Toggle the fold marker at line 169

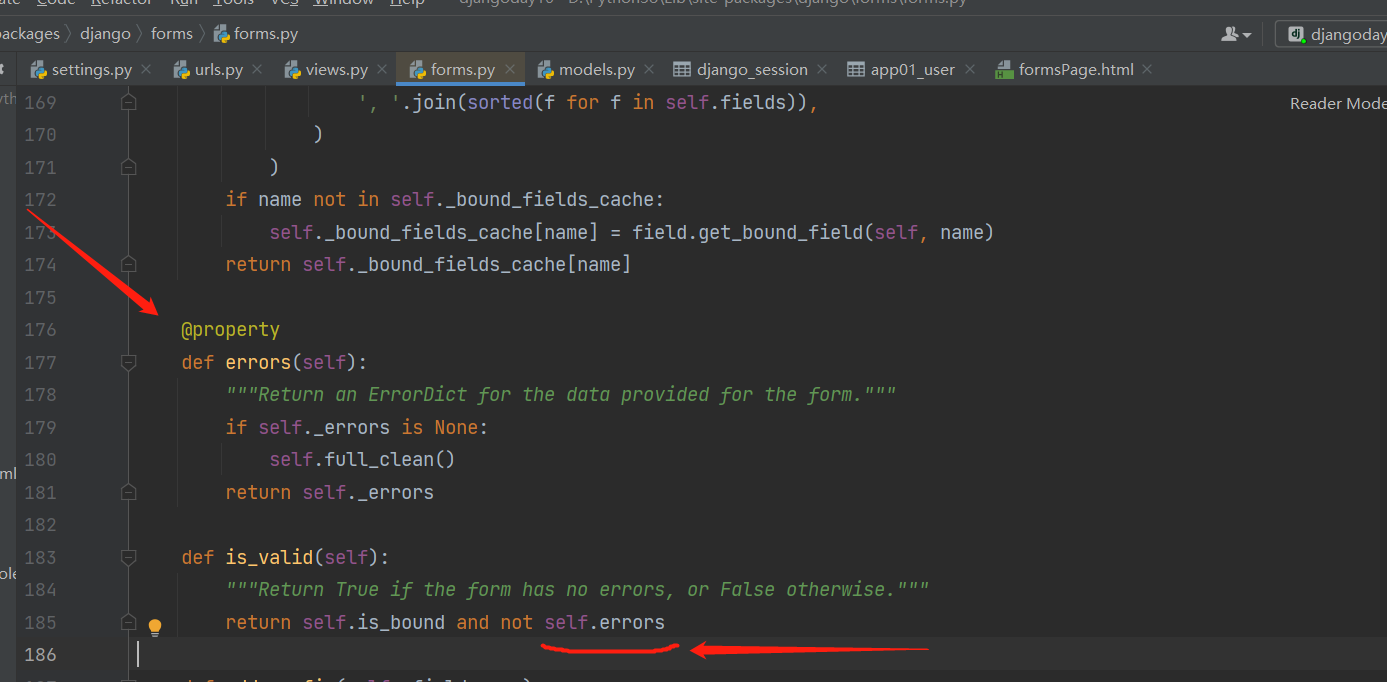click(x=128, y=102)
